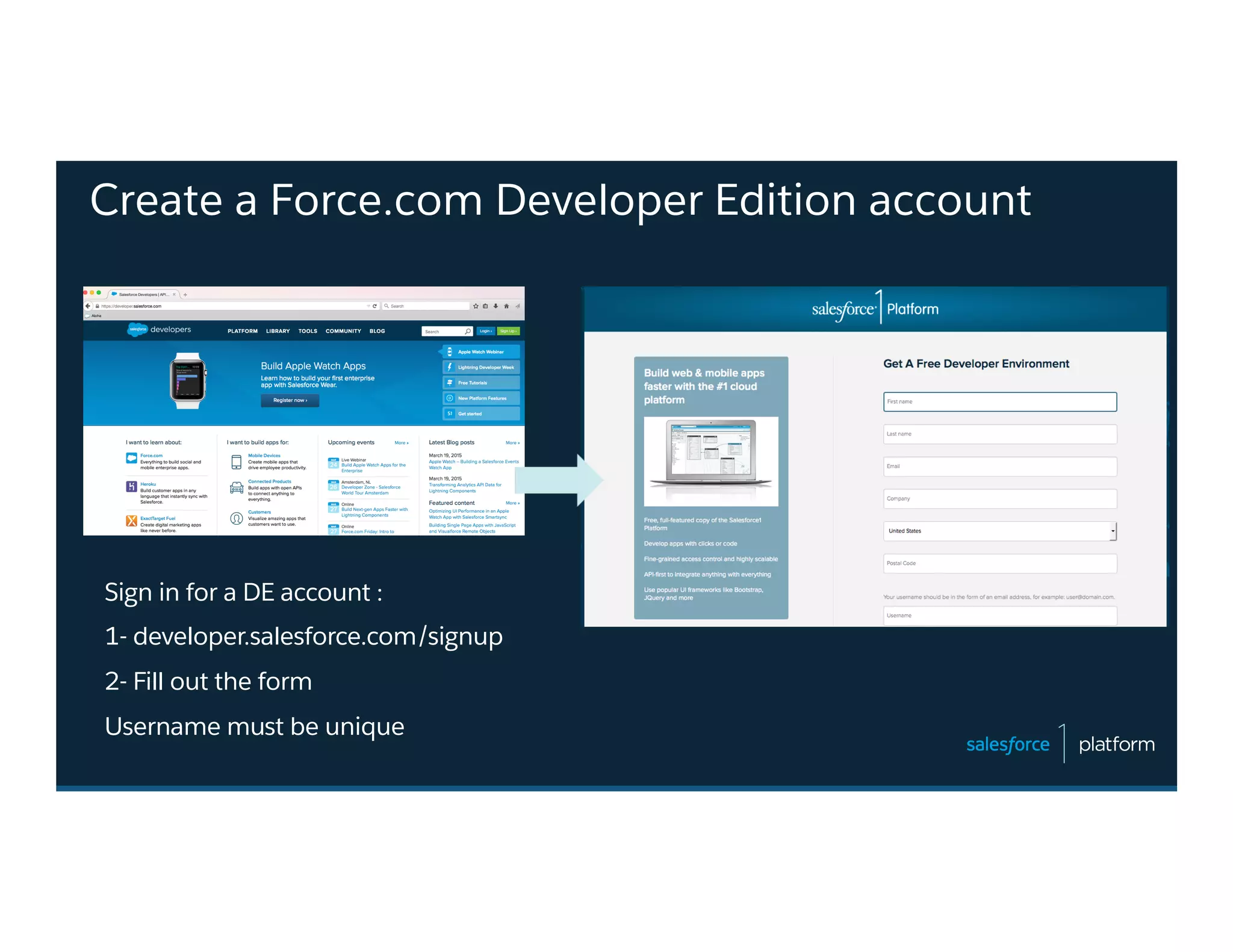This screenshot has width=1233, height=952.
Task: Click the salesforce Platform header logo
Action: click(875, 308)
